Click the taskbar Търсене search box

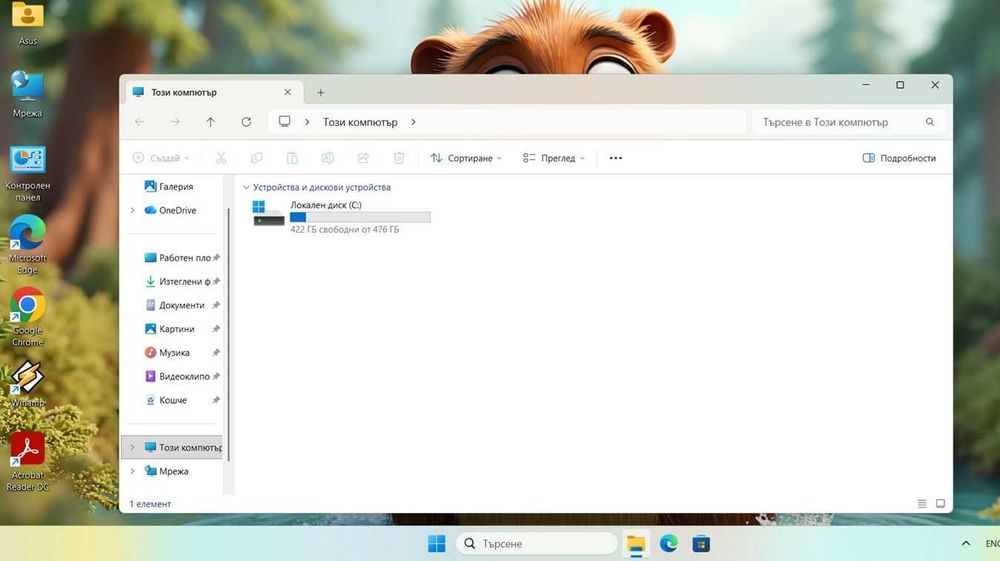[x=537, y=544]
